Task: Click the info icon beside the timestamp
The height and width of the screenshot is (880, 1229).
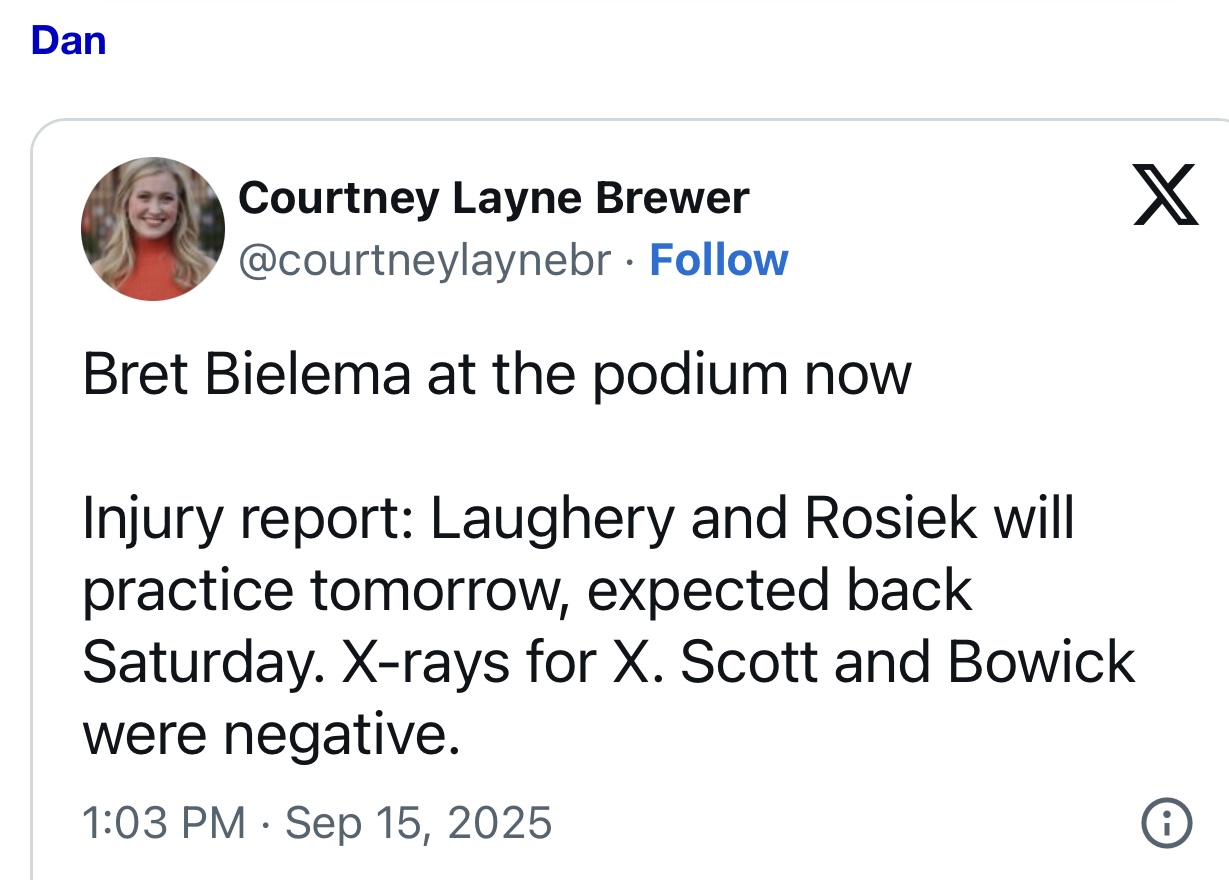Action: click(x=1165, y=823)
